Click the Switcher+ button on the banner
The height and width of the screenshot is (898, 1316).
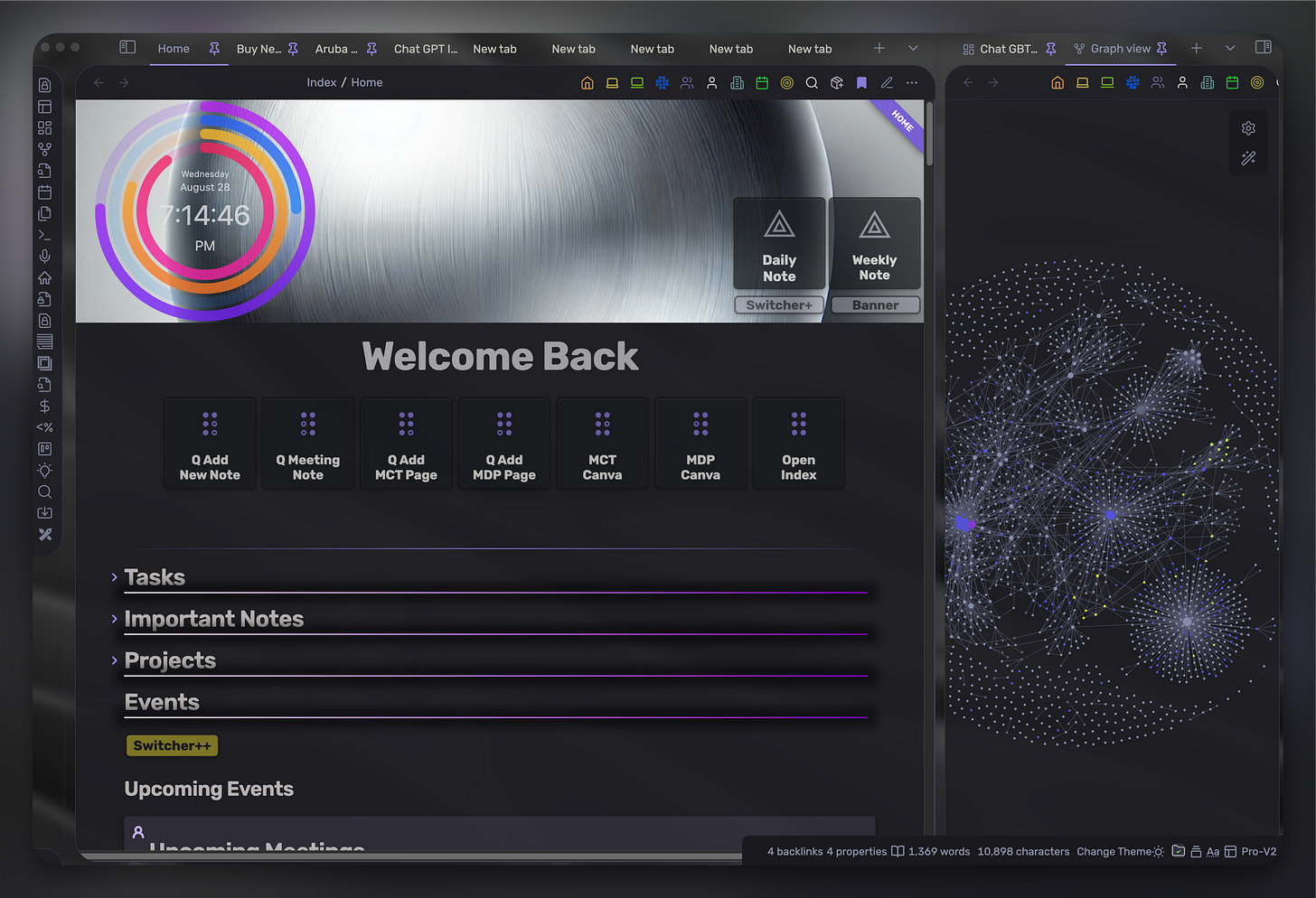[x=779, y=305]
